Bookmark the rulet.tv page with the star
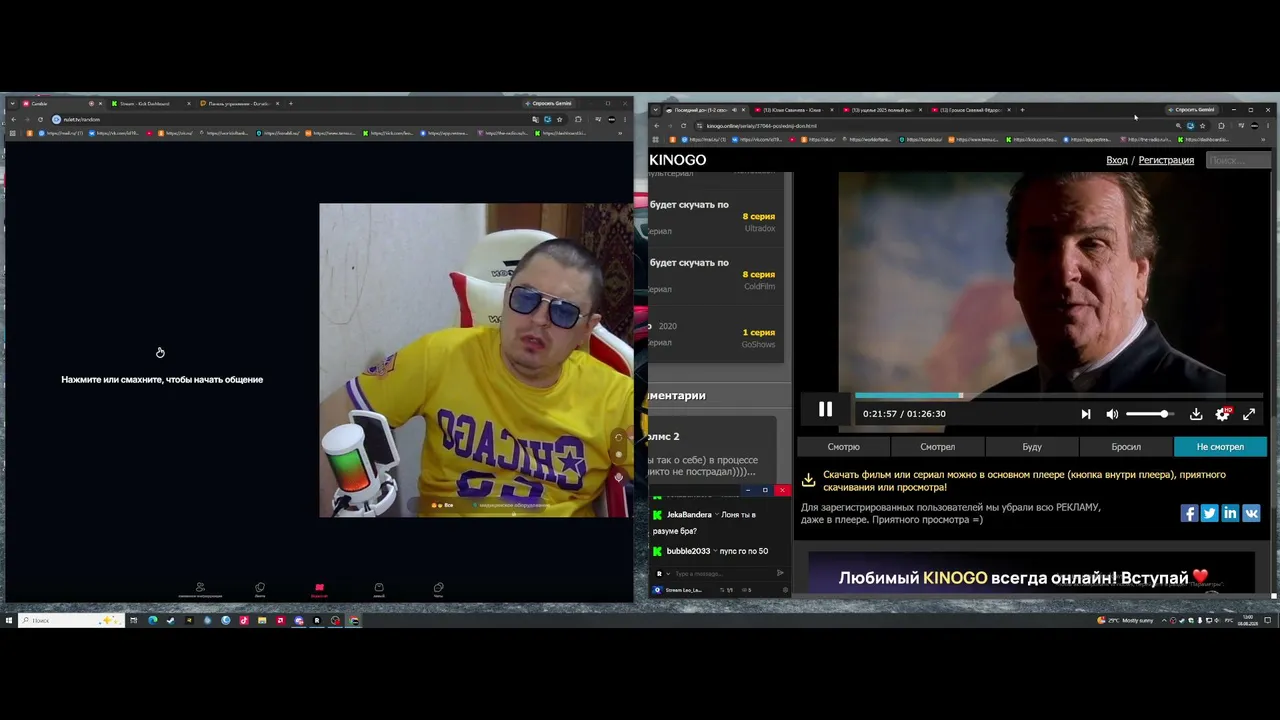1280x720 pixels. click(x=559, y=119)
